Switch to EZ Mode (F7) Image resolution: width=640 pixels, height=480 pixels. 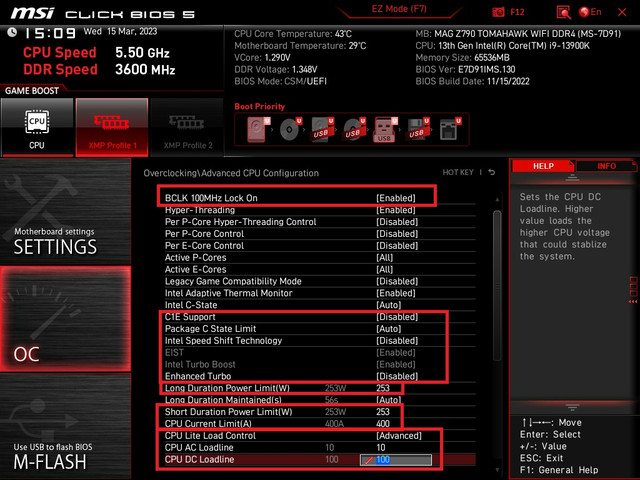pos(399,9)
